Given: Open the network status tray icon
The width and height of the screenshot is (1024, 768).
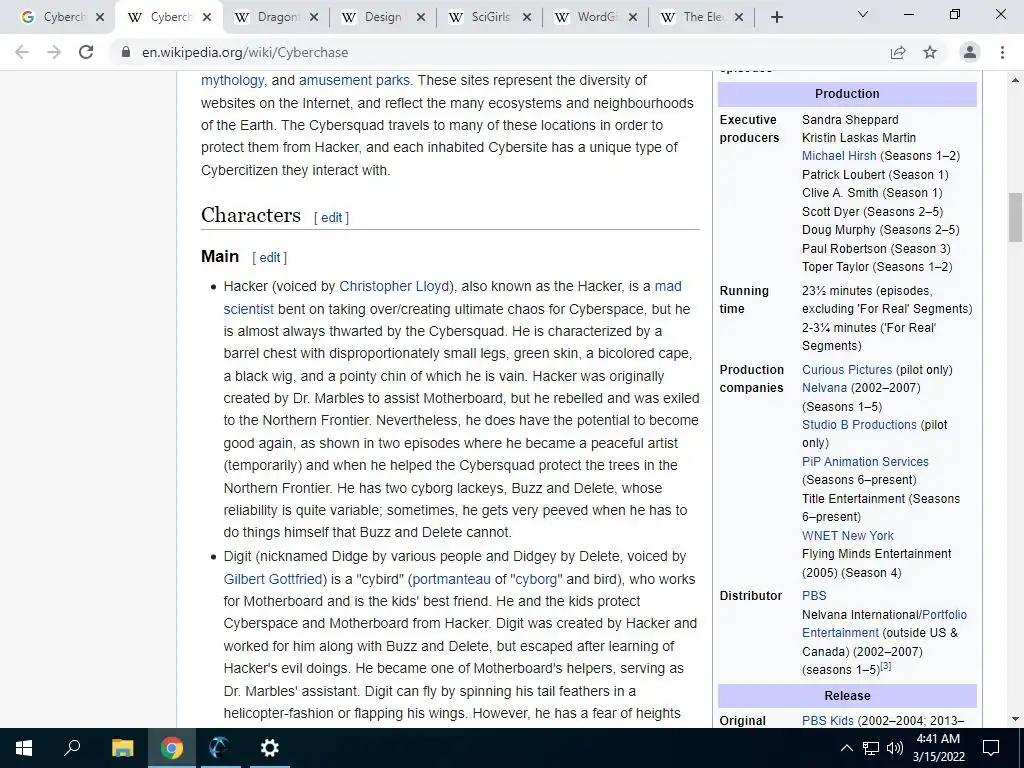Looking at the screenshot, I should click(x=871, y=748).
